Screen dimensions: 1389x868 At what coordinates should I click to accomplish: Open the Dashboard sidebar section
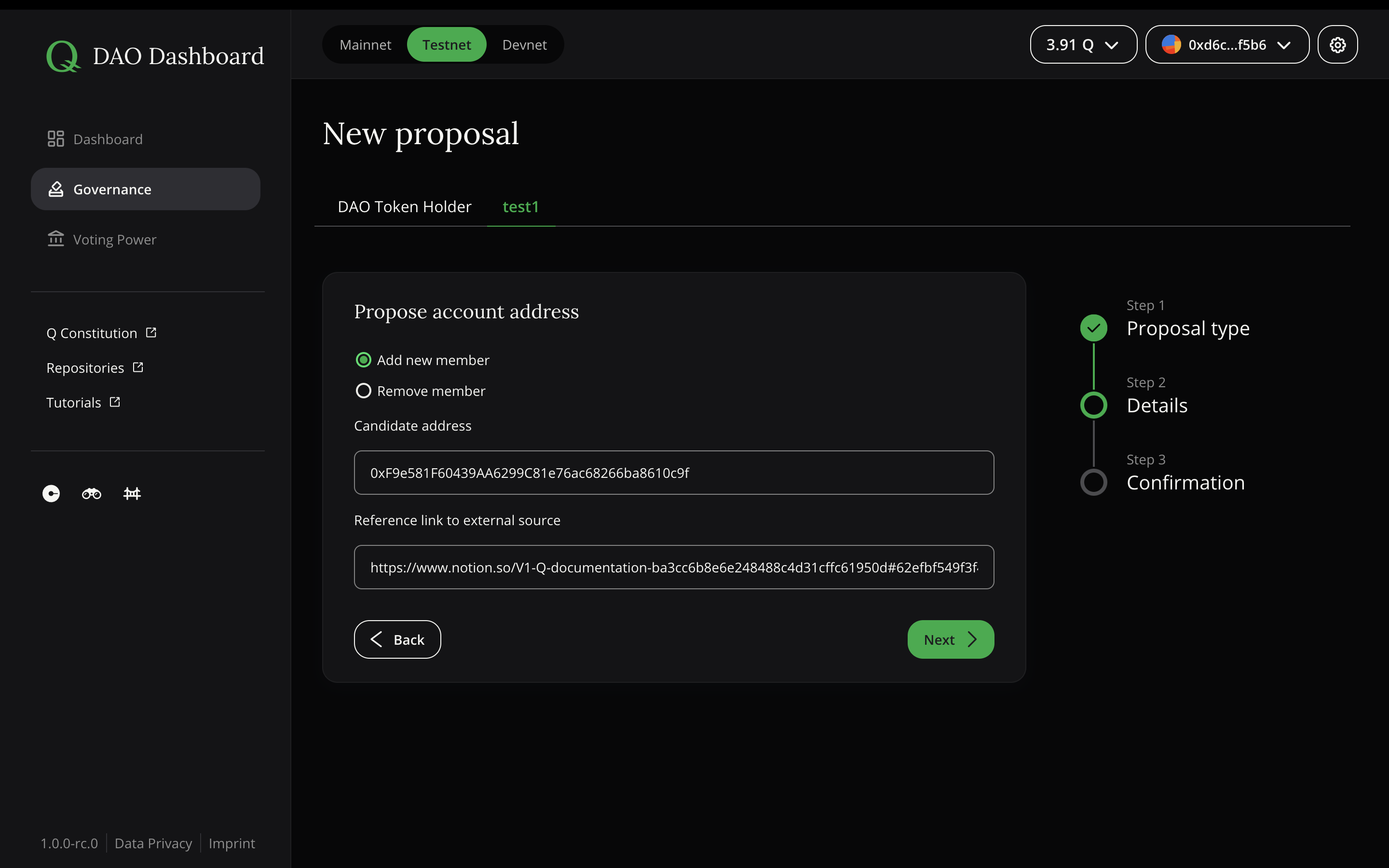[x=108, y=138]
